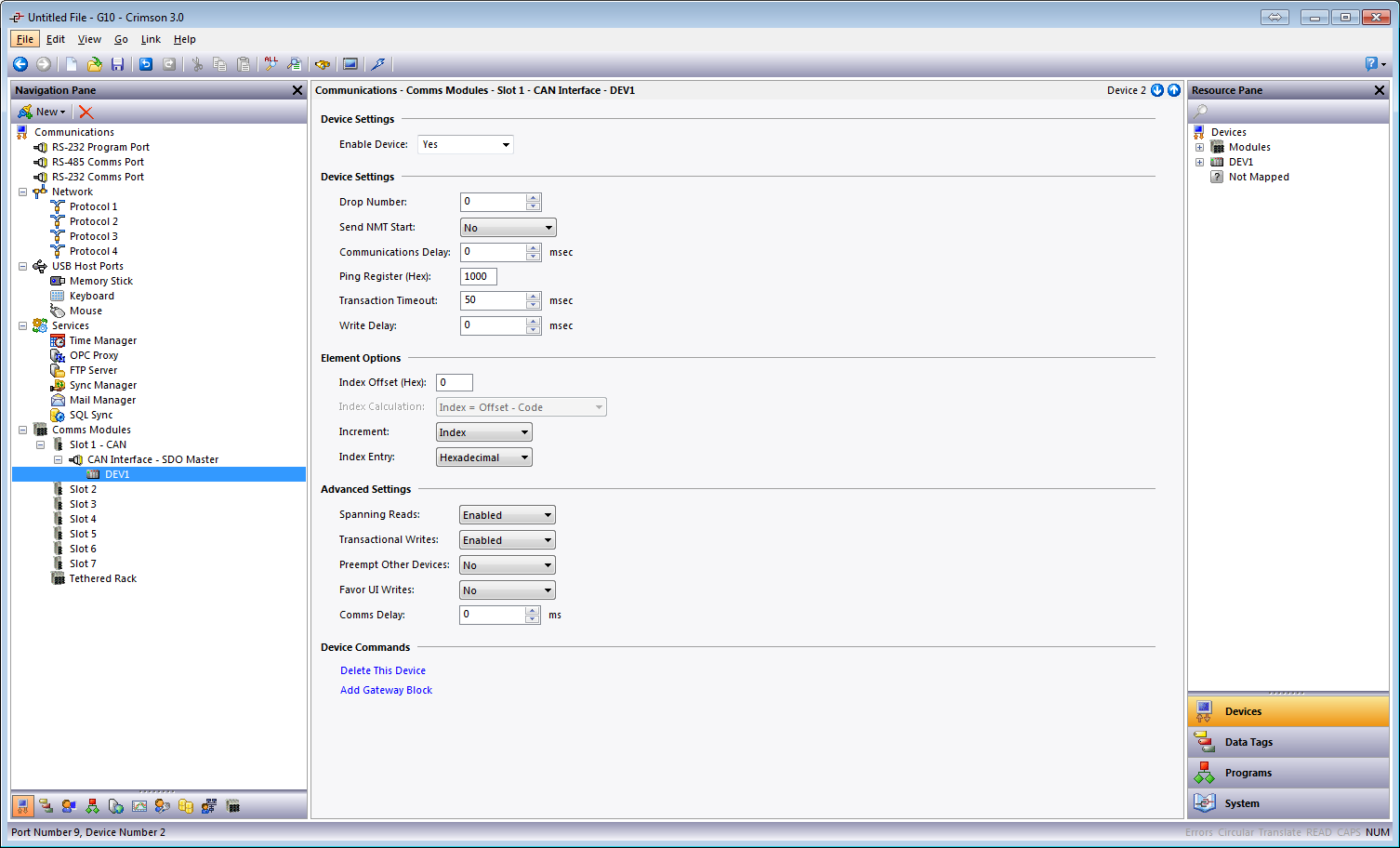This screenshot has height=848, width=1400.
Task: Click the red X delete icon in Navigation Pane
Action: pyautogui.click(x=86, y=112)
